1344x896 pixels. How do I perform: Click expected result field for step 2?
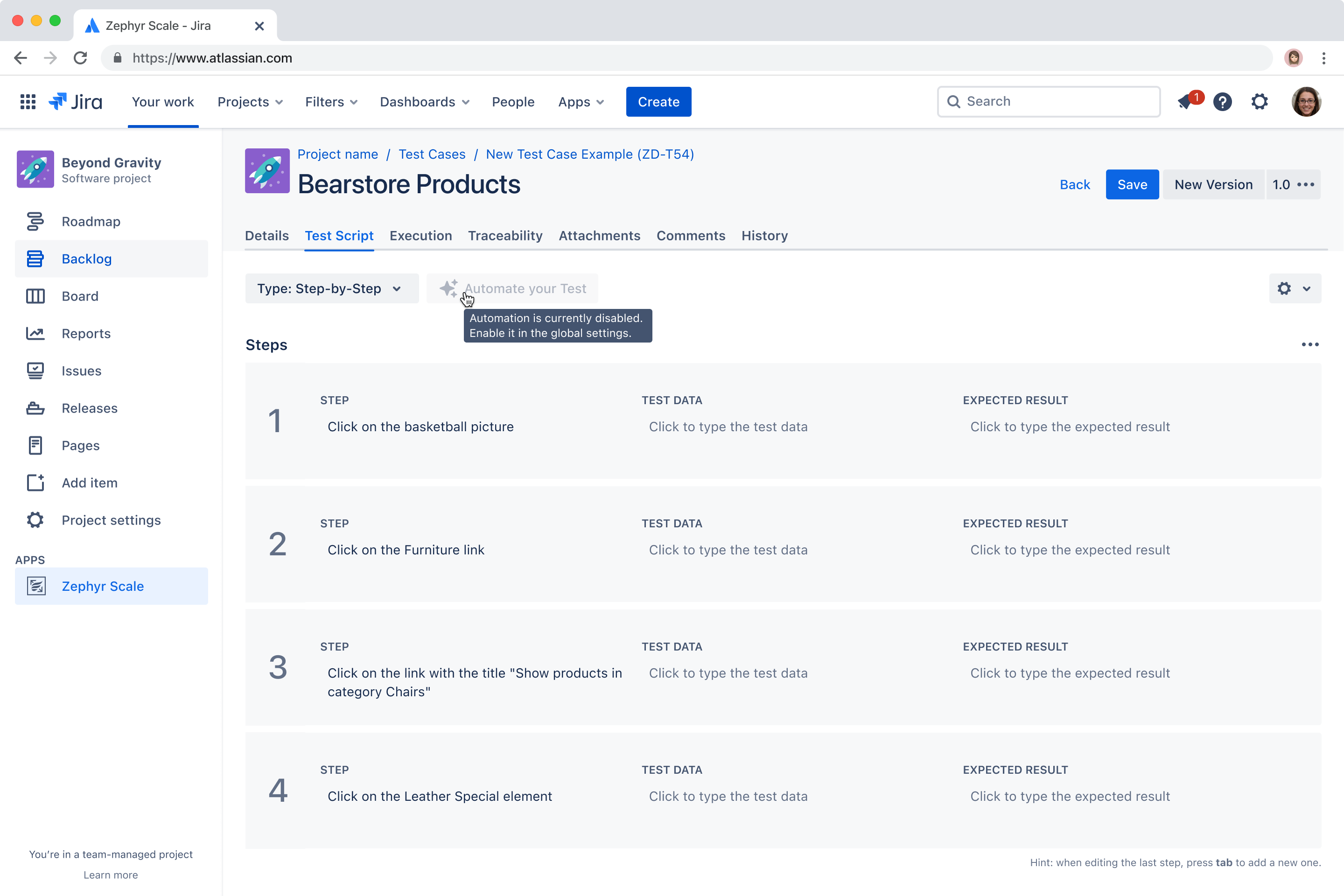(1070, 550)
